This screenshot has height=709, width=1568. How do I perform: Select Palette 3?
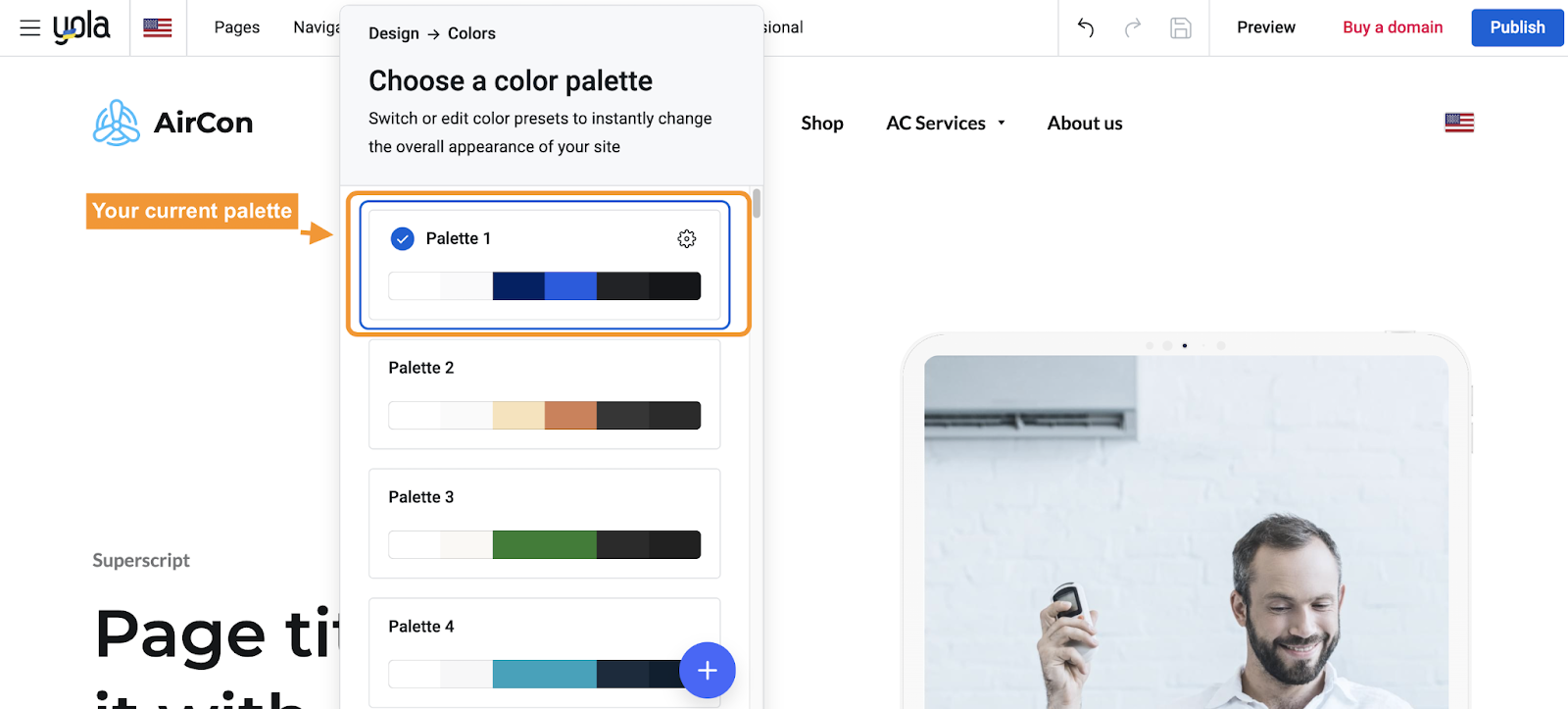[544, 523]
